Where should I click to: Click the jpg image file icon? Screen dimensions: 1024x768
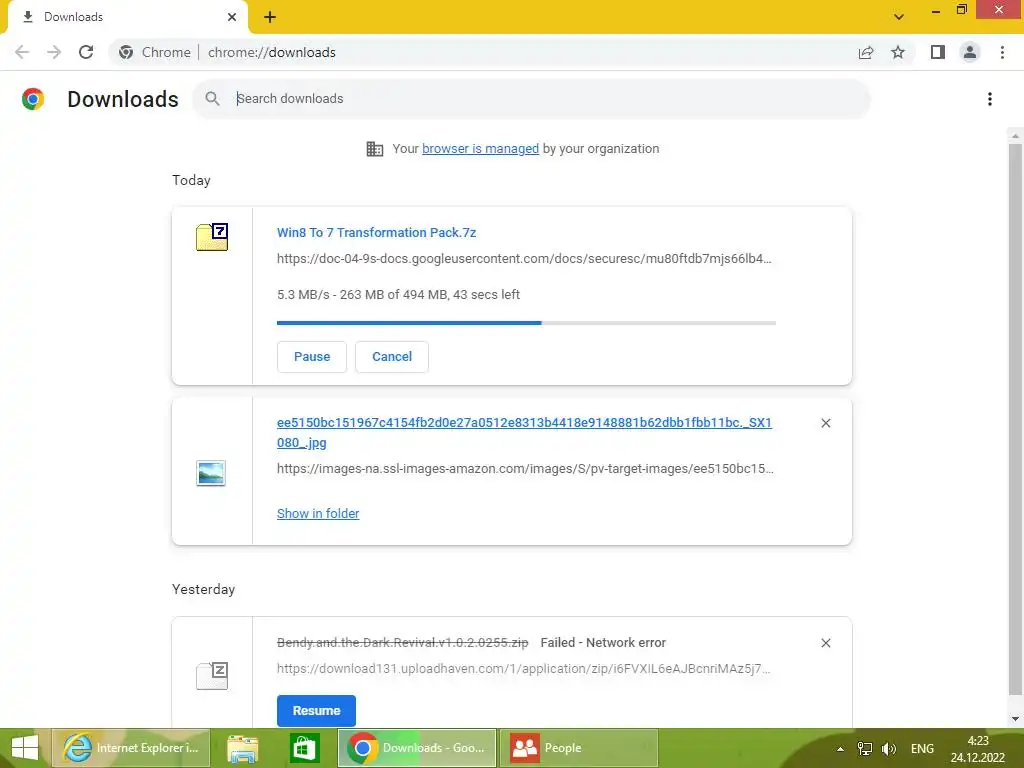tap(211, 473)
